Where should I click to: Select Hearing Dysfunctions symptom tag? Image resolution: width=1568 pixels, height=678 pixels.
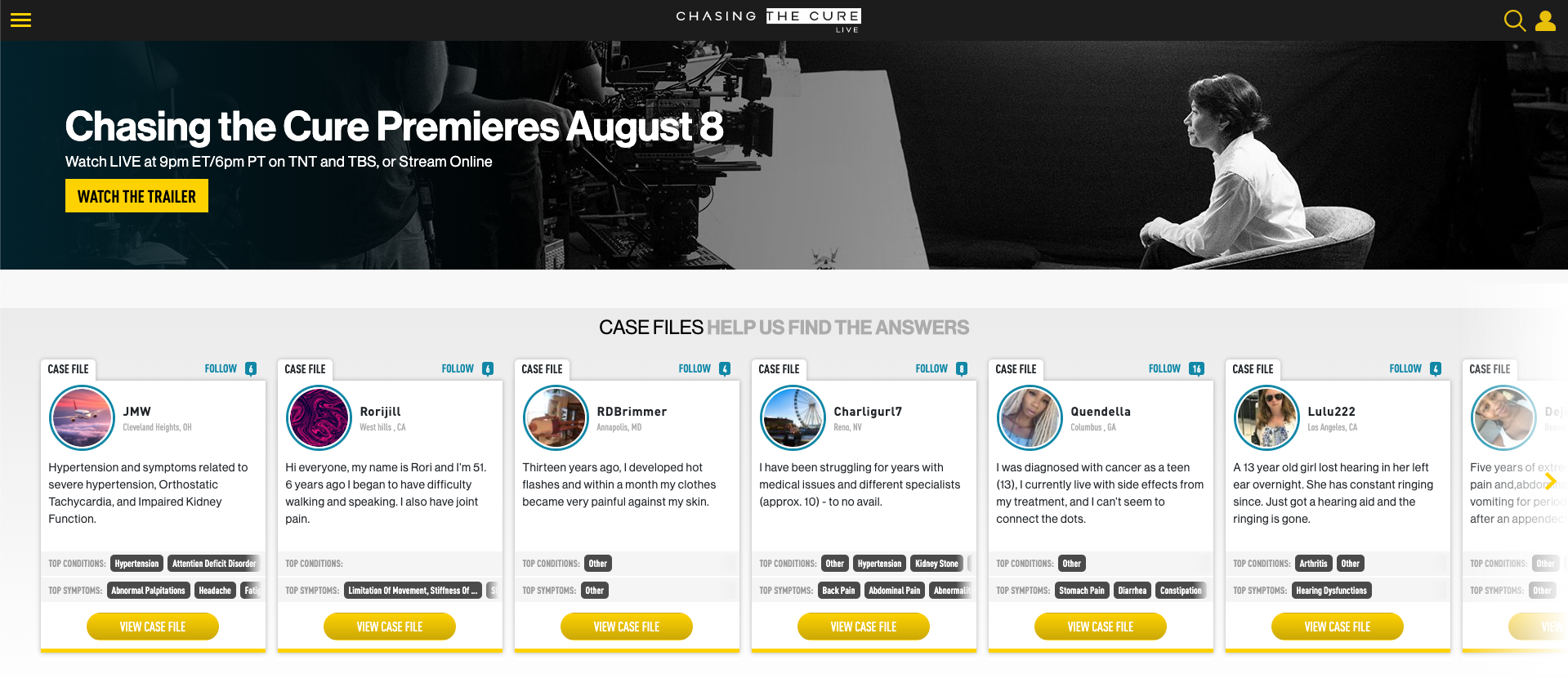[x=1331, y=591]
